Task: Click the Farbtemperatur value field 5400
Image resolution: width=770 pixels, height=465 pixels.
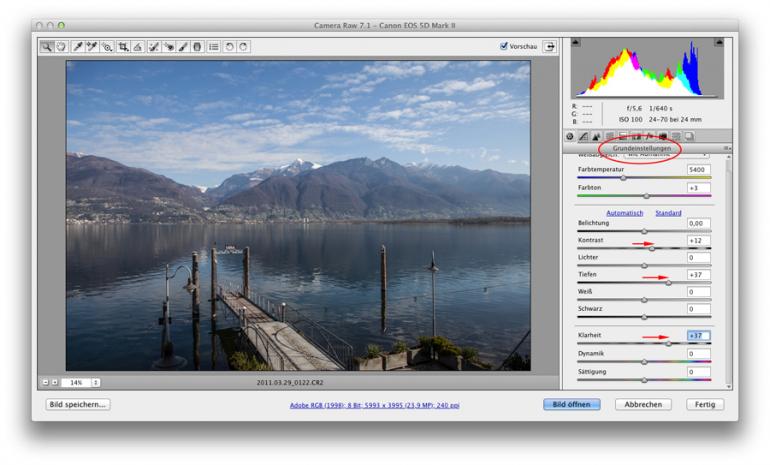Action: (698, 169)
